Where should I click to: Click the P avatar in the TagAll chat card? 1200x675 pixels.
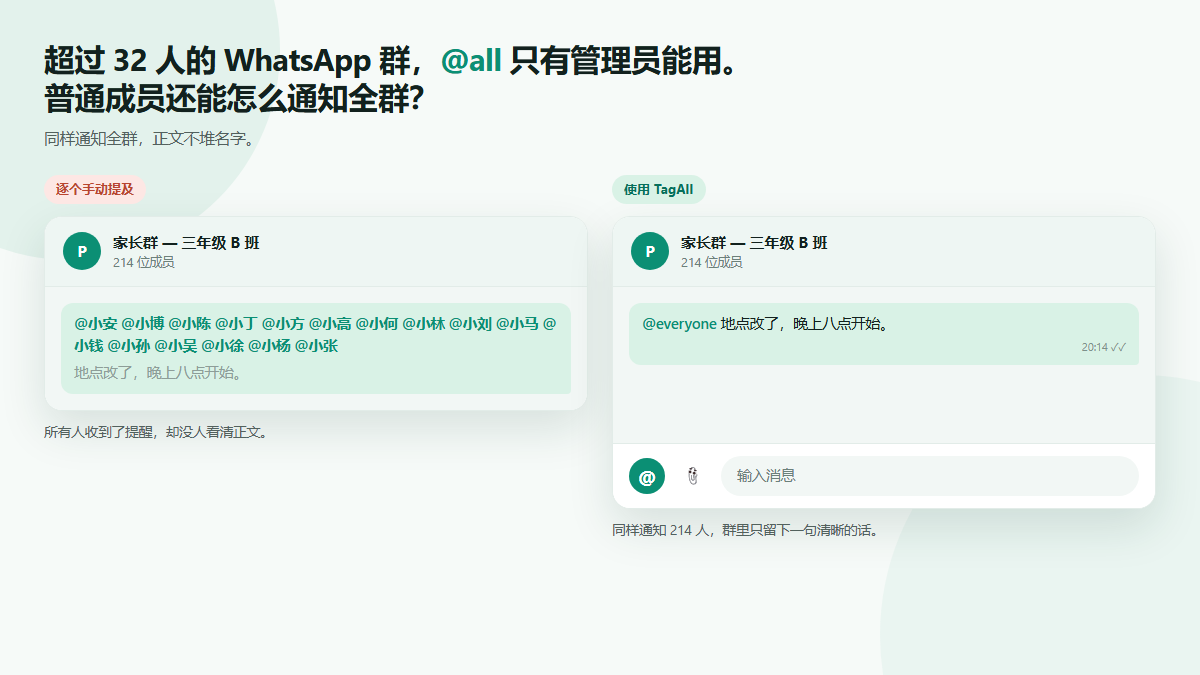(650, 251)
